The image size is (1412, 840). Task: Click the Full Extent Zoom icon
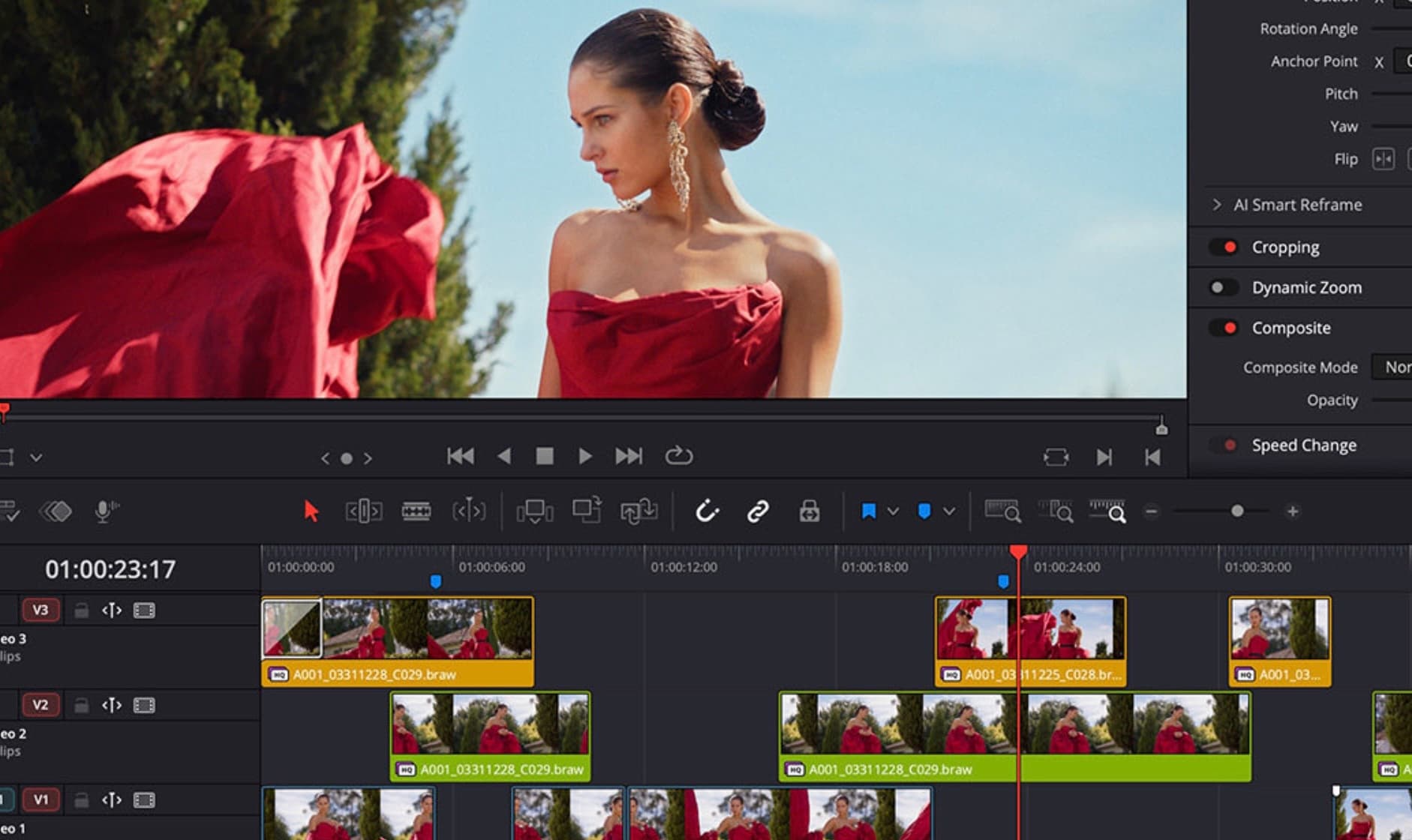[1002, 511]
